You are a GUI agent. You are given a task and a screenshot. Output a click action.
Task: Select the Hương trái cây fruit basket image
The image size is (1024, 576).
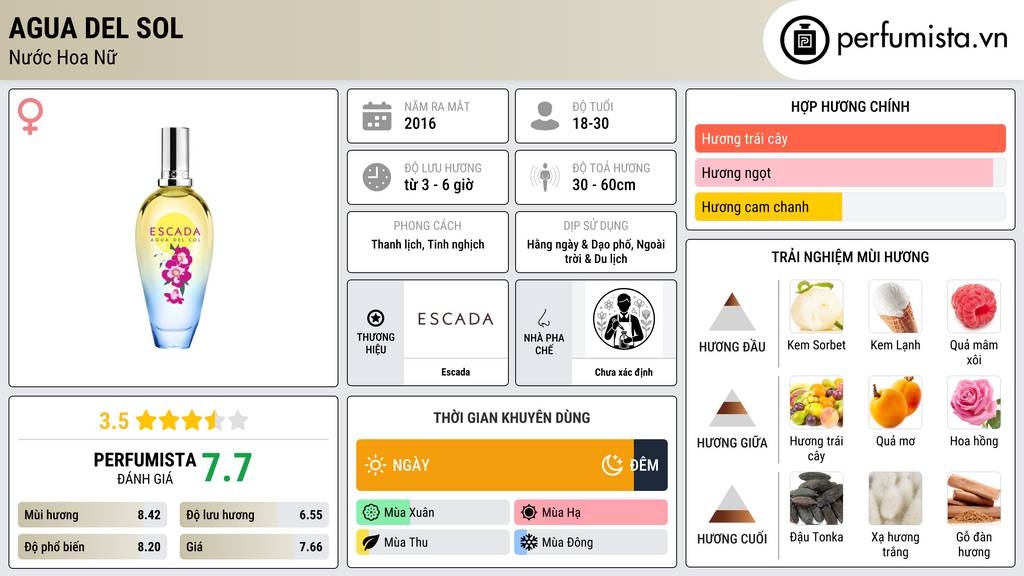[x=816, y=402]
